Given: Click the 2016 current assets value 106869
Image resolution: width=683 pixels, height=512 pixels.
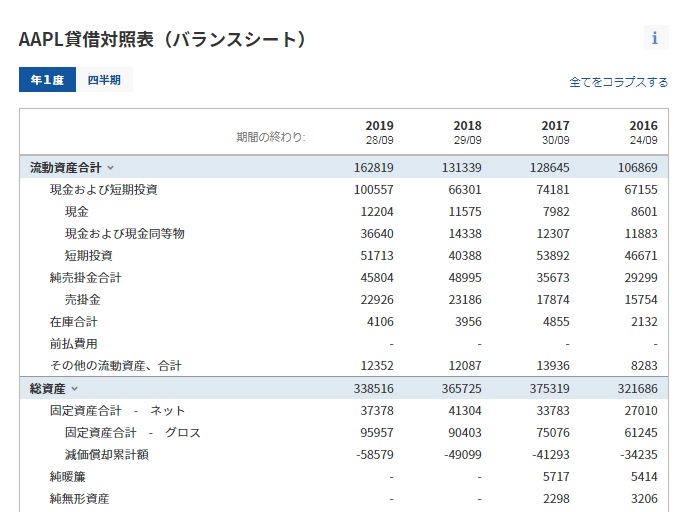Looking at the screenshot, I should tap(638, 168).
